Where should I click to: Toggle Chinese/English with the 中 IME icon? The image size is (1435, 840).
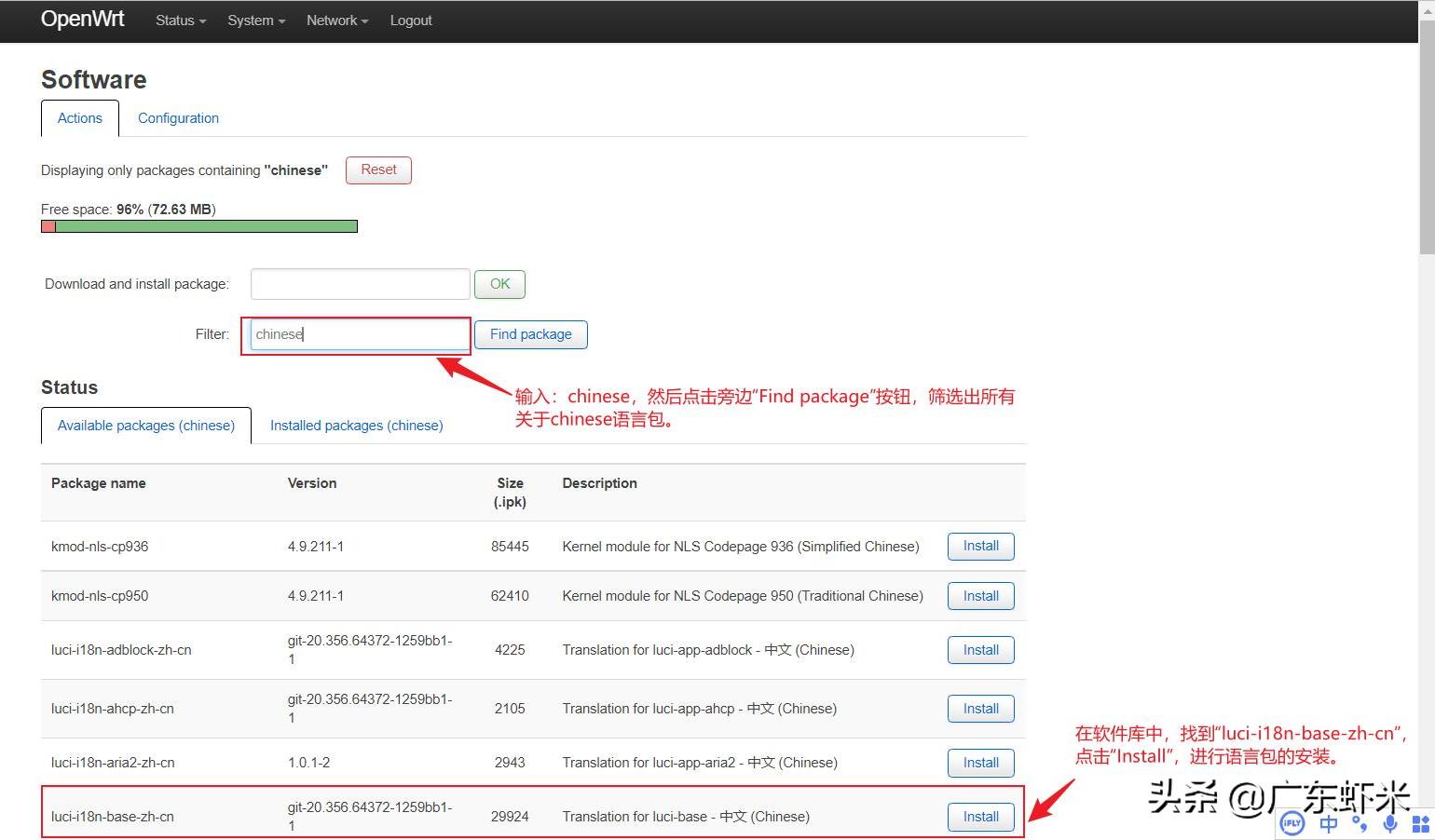[x=1329, y=823]
